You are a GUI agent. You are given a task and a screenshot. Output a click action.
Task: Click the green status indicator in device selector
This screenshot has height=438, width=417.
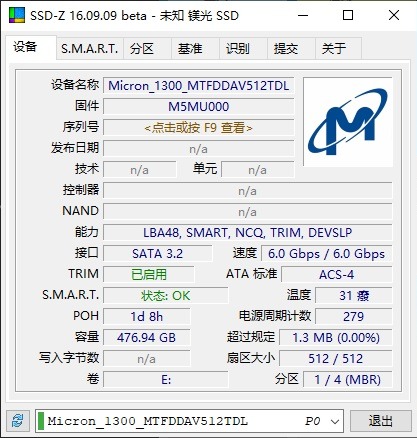[x=41, y=421]
